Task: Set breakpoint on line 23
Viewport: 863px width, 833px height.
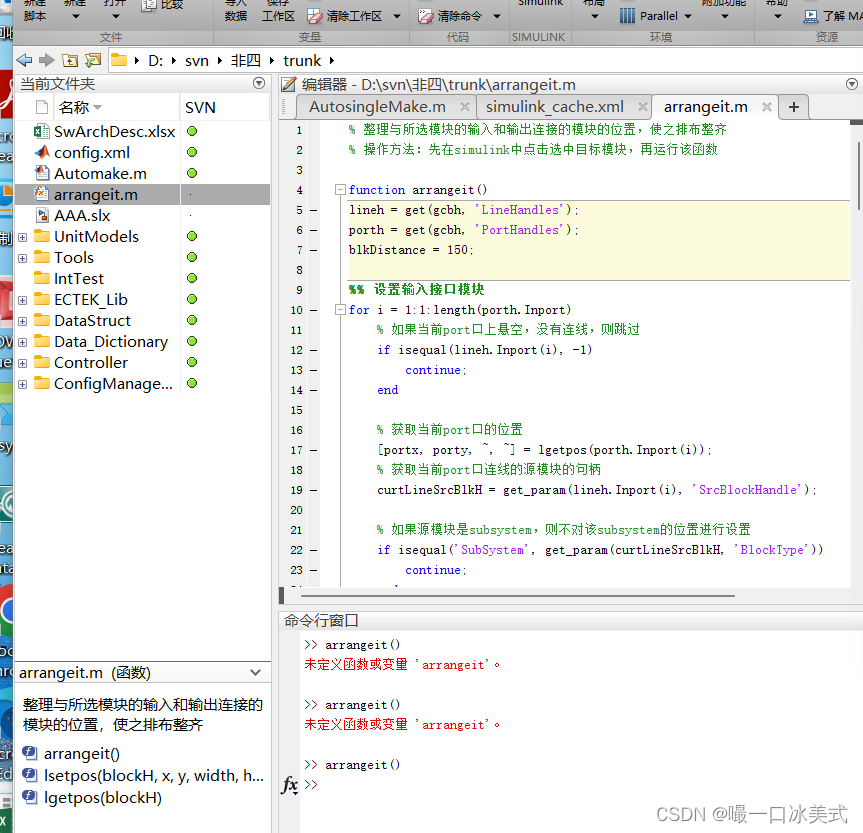Action: click(313, 570)
